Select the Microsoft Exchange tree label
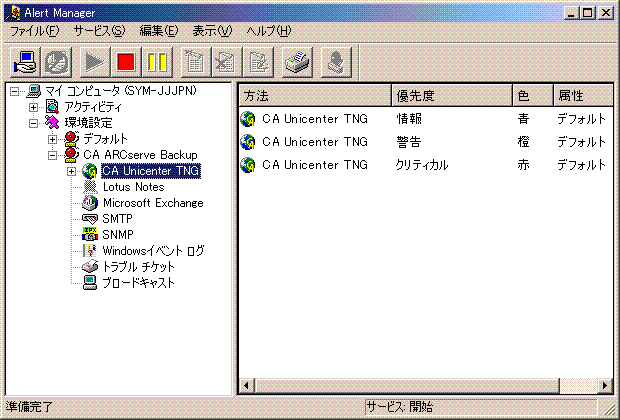The width and height of the screenshot is (620, 420). point(153,203)
